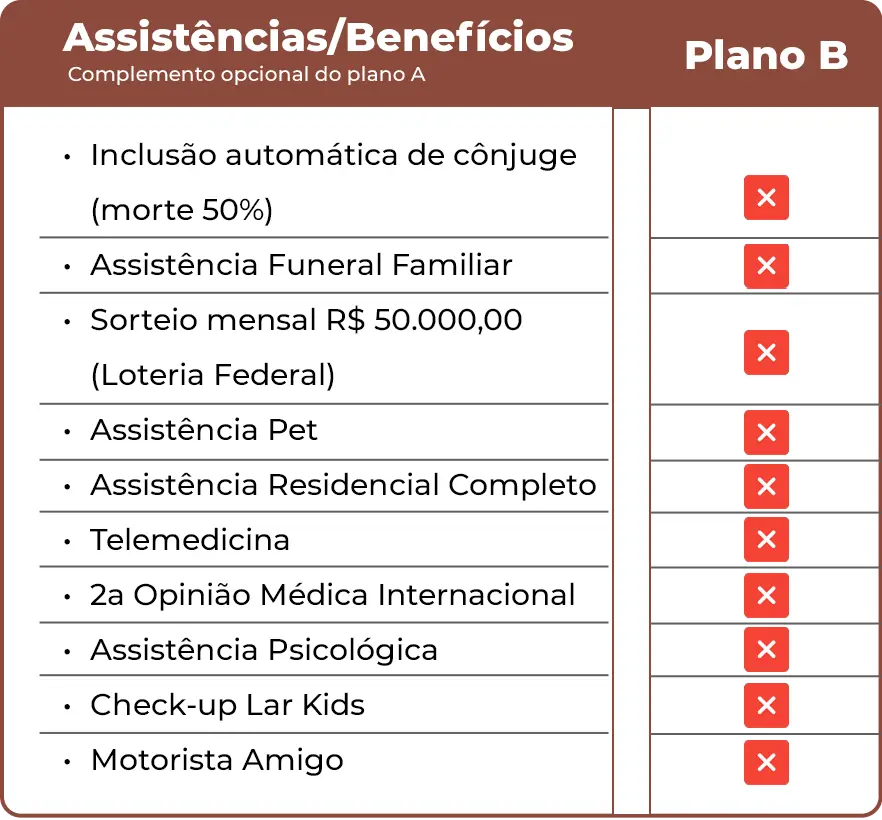Select the Plano B column header
Viewport: 882px width, 820px height.
(766, 55)
